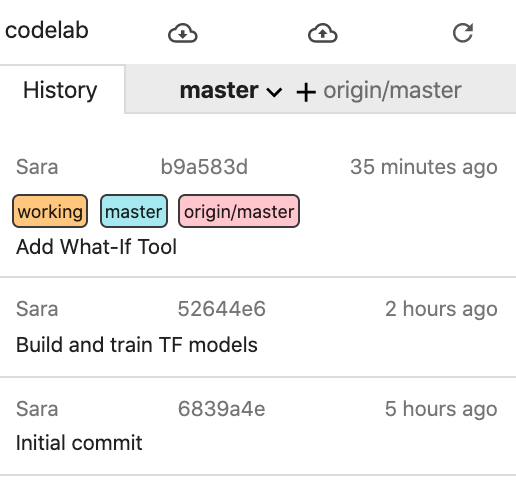Image resolution: width=516 pixels, height=498 pixels.
Task: Create new branch with plus icon
Action: 306,92
